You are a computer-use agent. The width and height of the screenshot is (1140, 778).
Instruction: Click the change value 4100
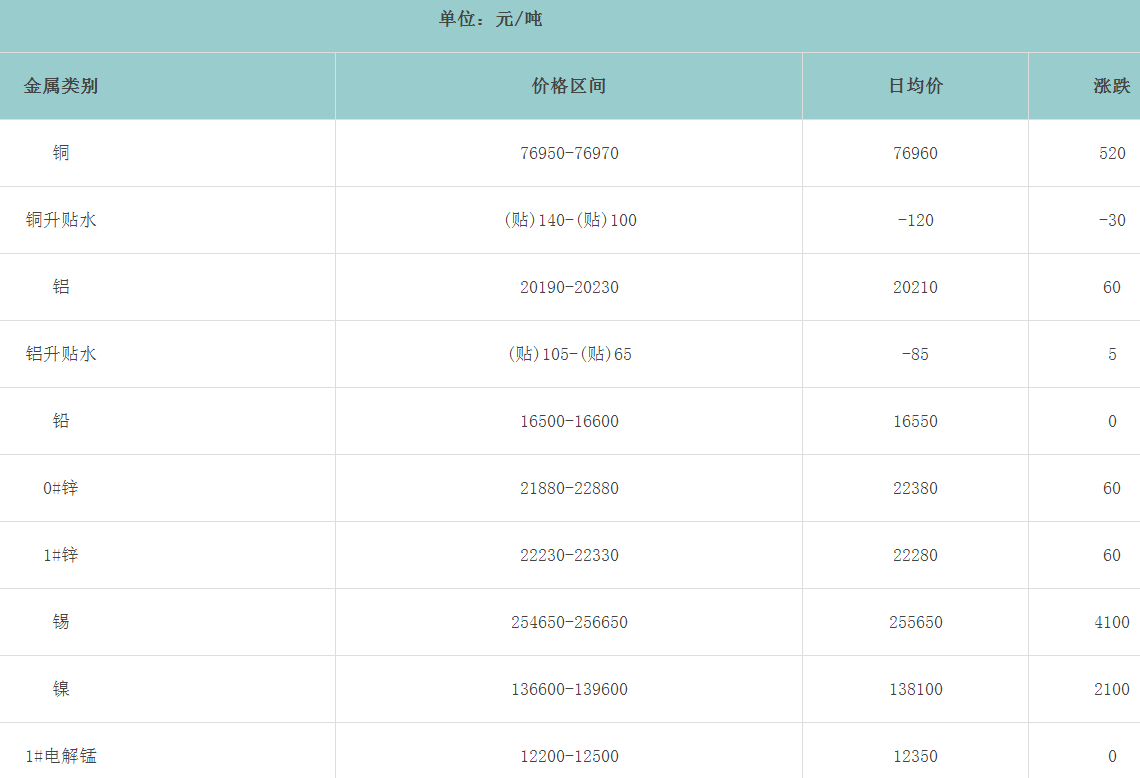coord(1111,622)
